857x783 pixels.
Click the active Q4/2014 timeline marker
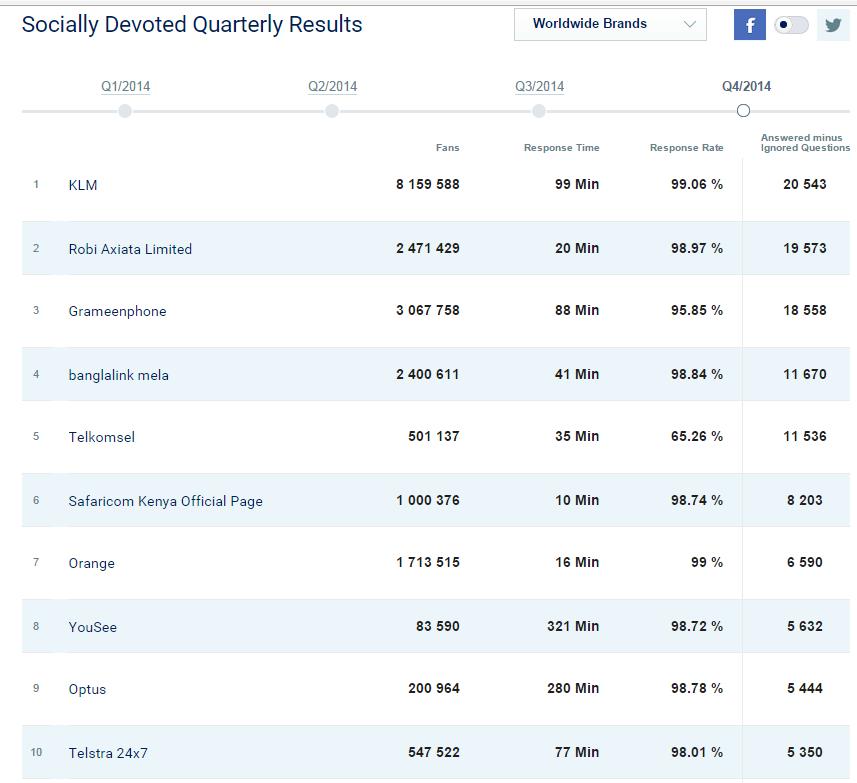tap(743, 111)
